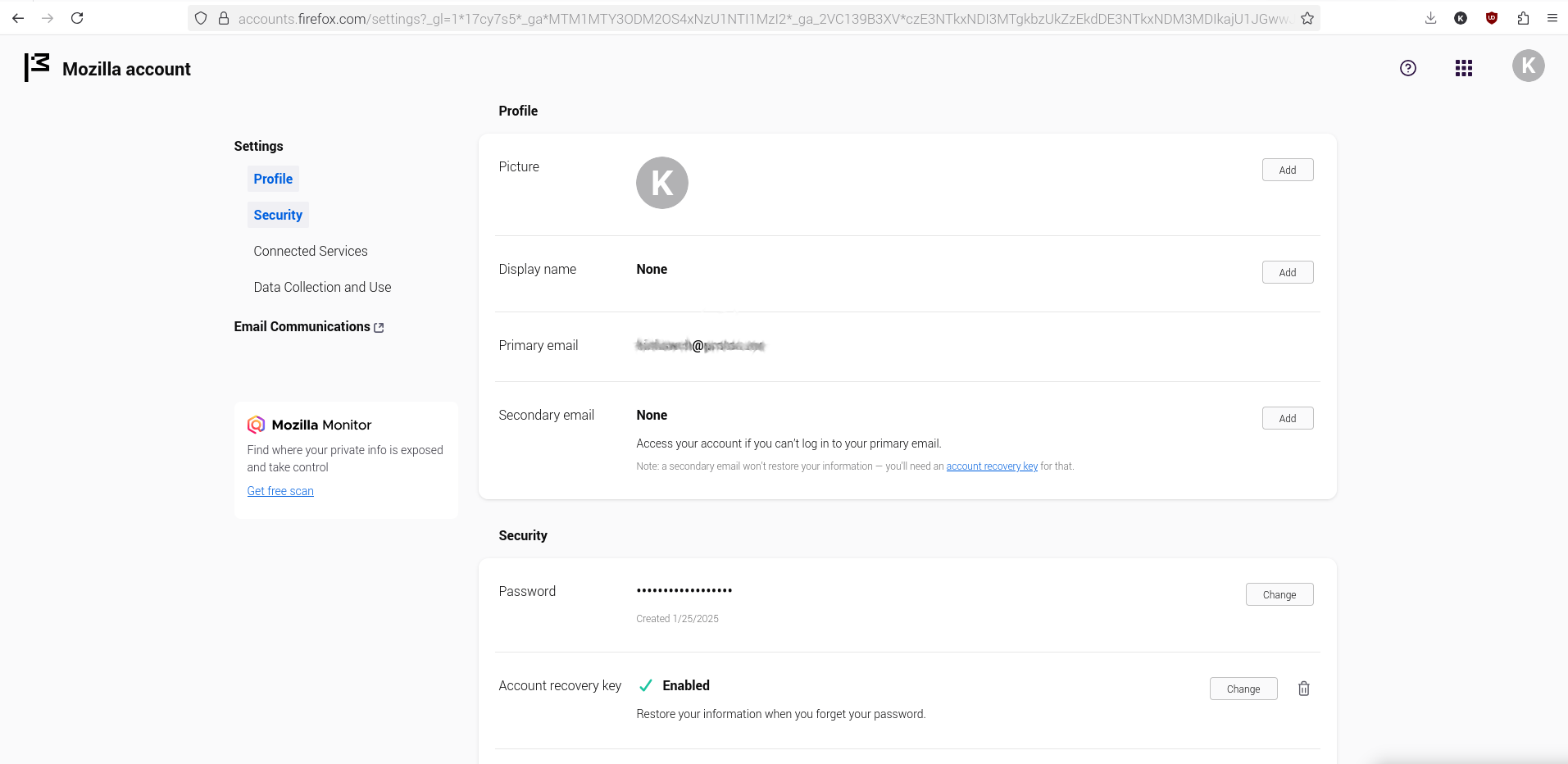Screen dimensions: 1568x764
Task: Open the downloads panel icon
Action: pos(1430,18)
